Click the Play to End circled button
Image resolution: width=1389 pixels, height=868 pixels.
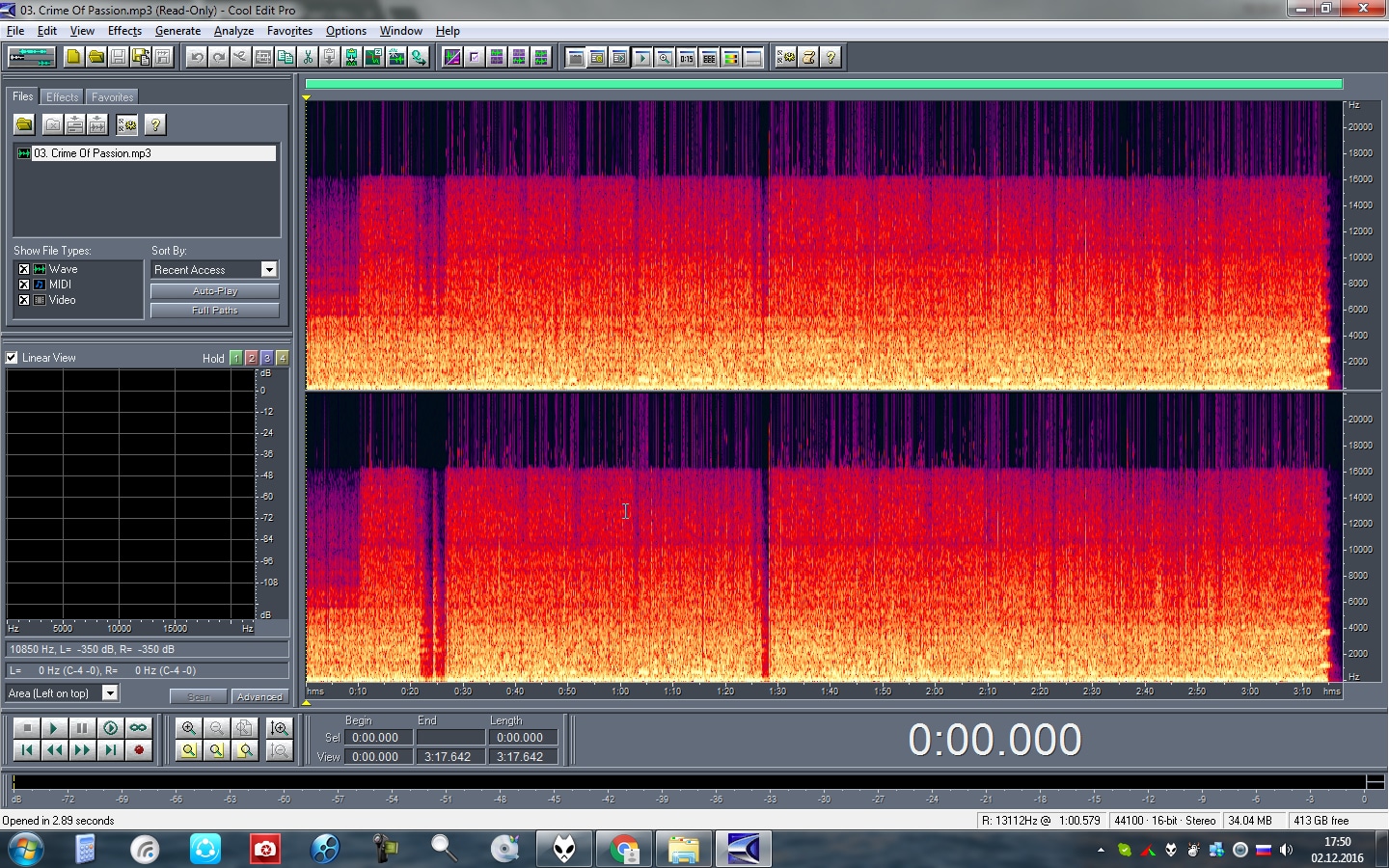[x=110, y=728]
